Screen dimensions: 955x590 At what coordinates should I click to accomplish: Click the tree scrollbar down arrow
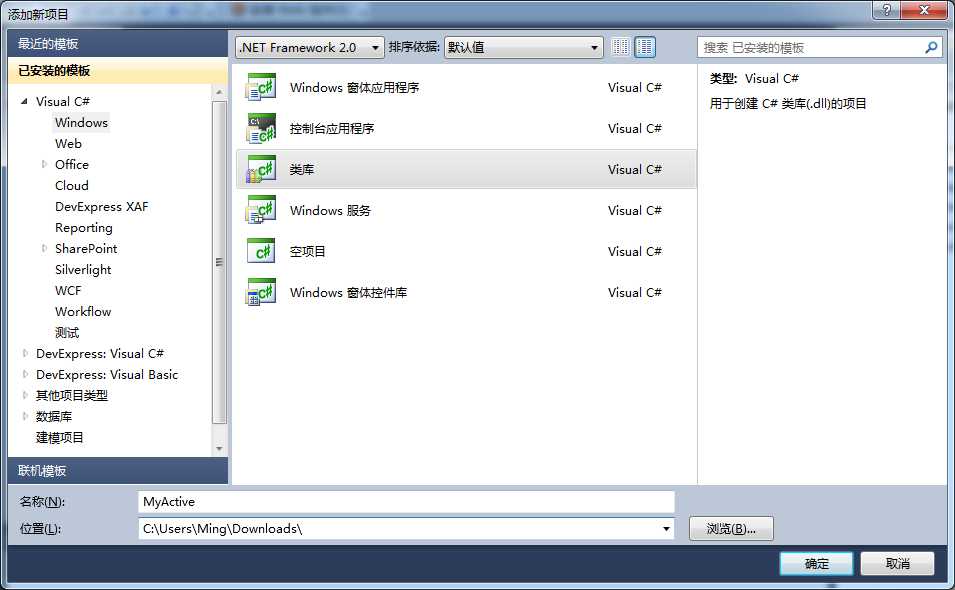point(219,449)
